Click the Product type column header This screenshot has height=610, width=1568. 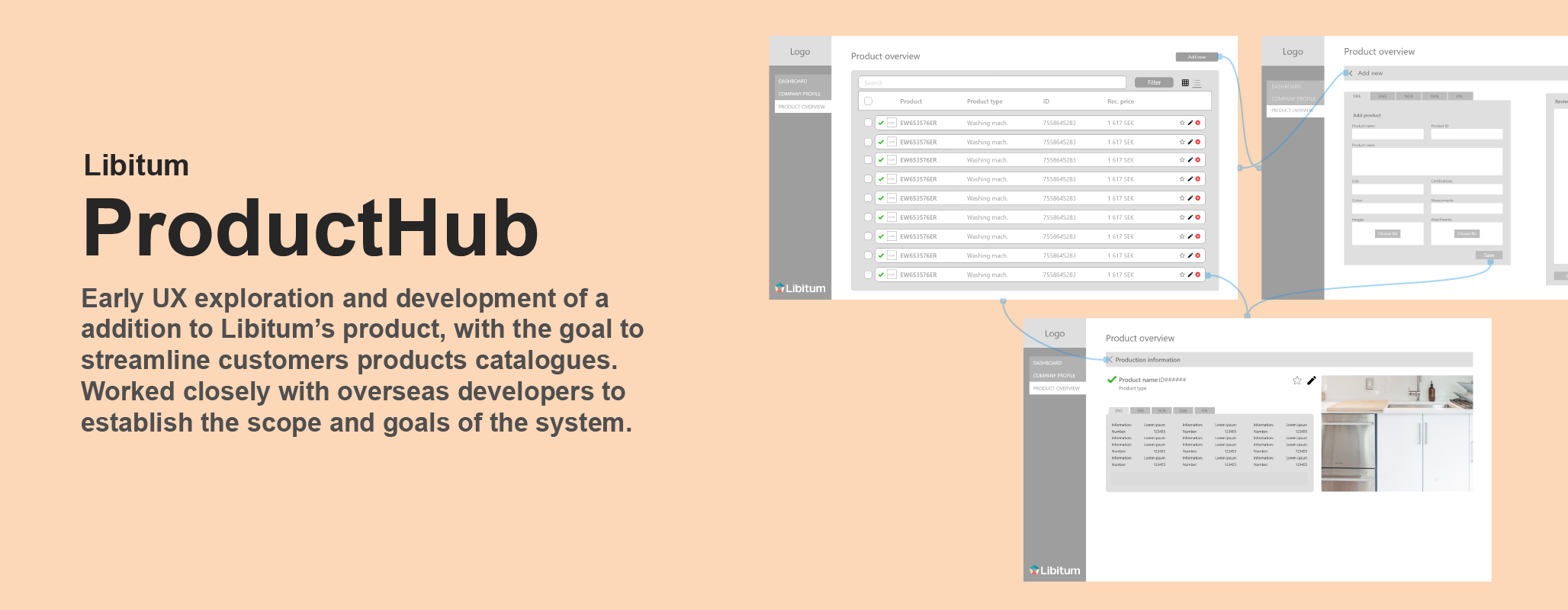click(985, 101)
